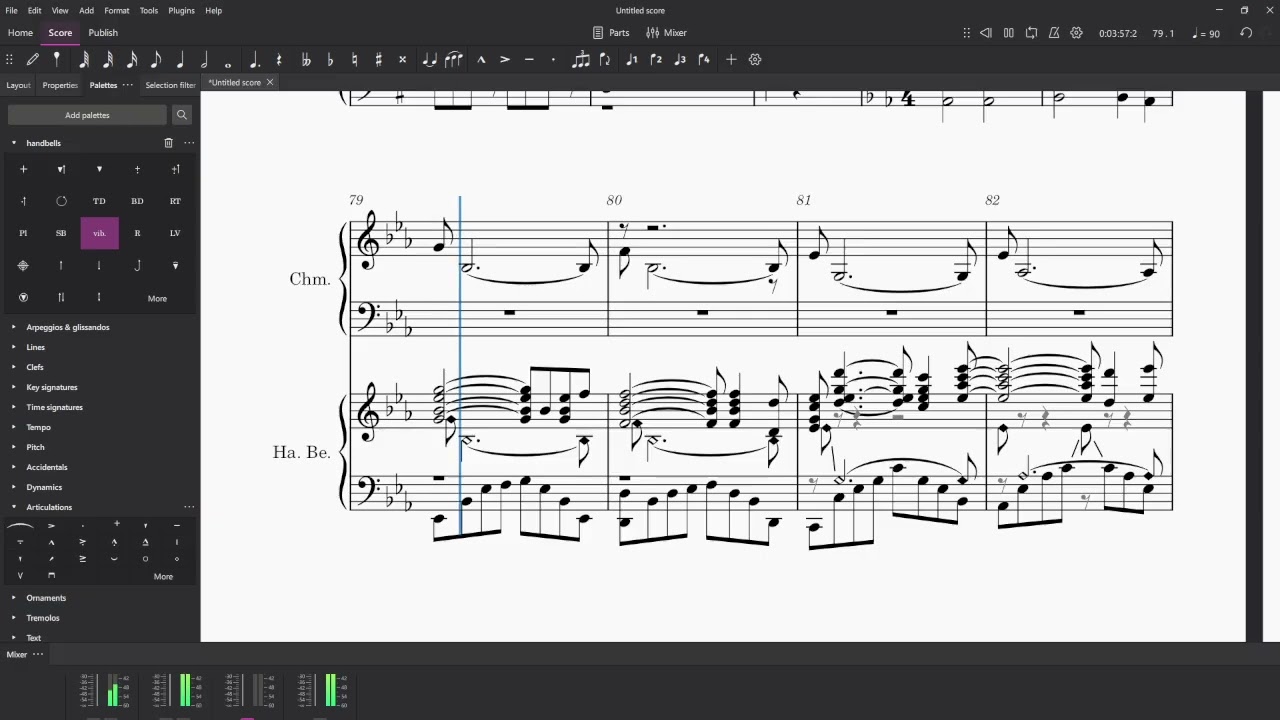Open note input toolbar customization gear
Viewport: 1280px width, 720px height.
(755, 60)
